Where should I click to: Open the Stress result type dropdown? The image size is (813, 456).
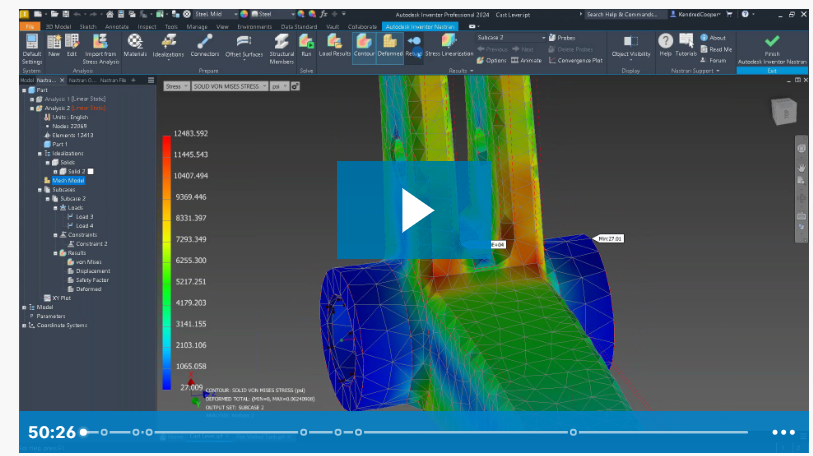click(176, 87)
